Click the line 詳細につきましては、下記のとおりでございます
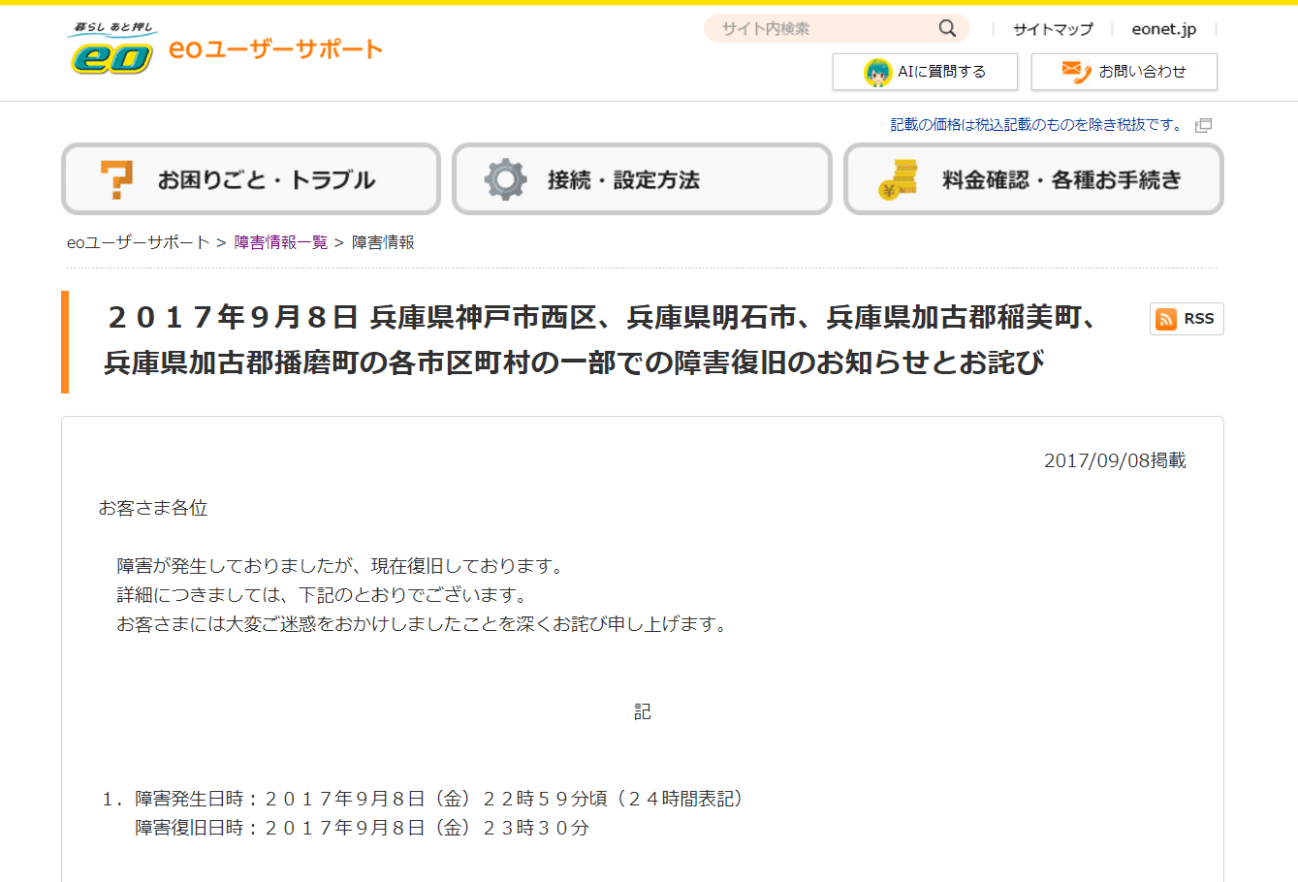The image size is (1298, 882). point(322,596)
